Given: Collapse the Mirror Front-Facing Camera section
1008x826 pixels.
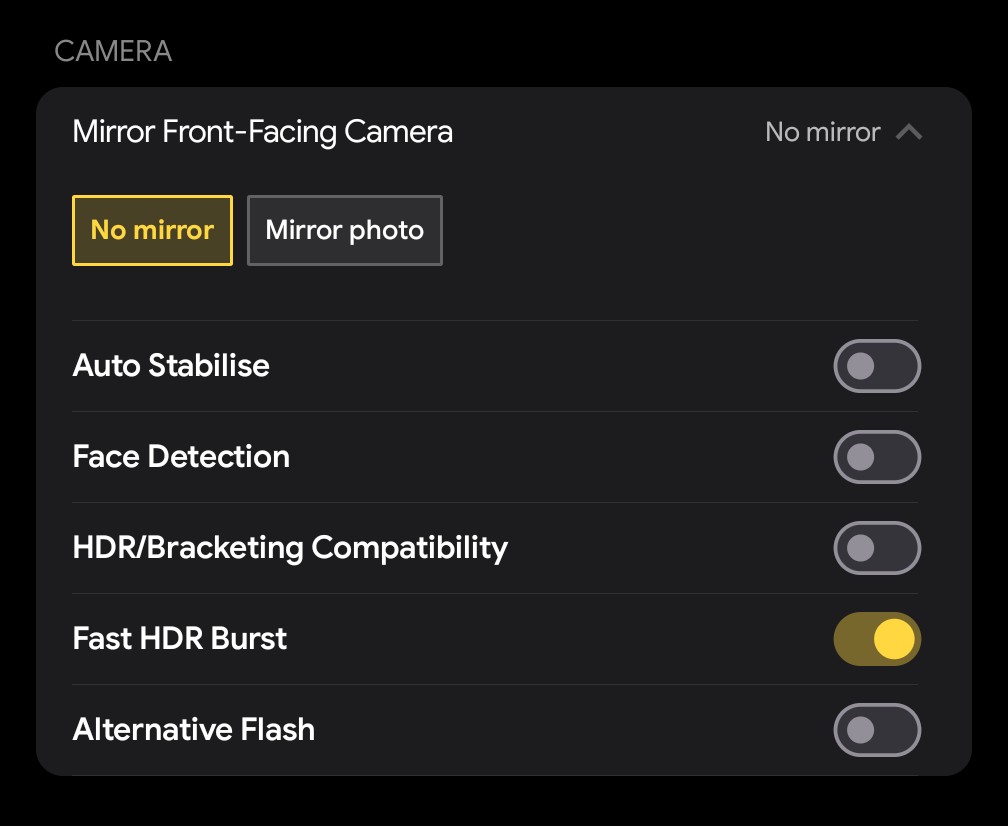Looking at the screenshot, I should [x=909, y=131].
